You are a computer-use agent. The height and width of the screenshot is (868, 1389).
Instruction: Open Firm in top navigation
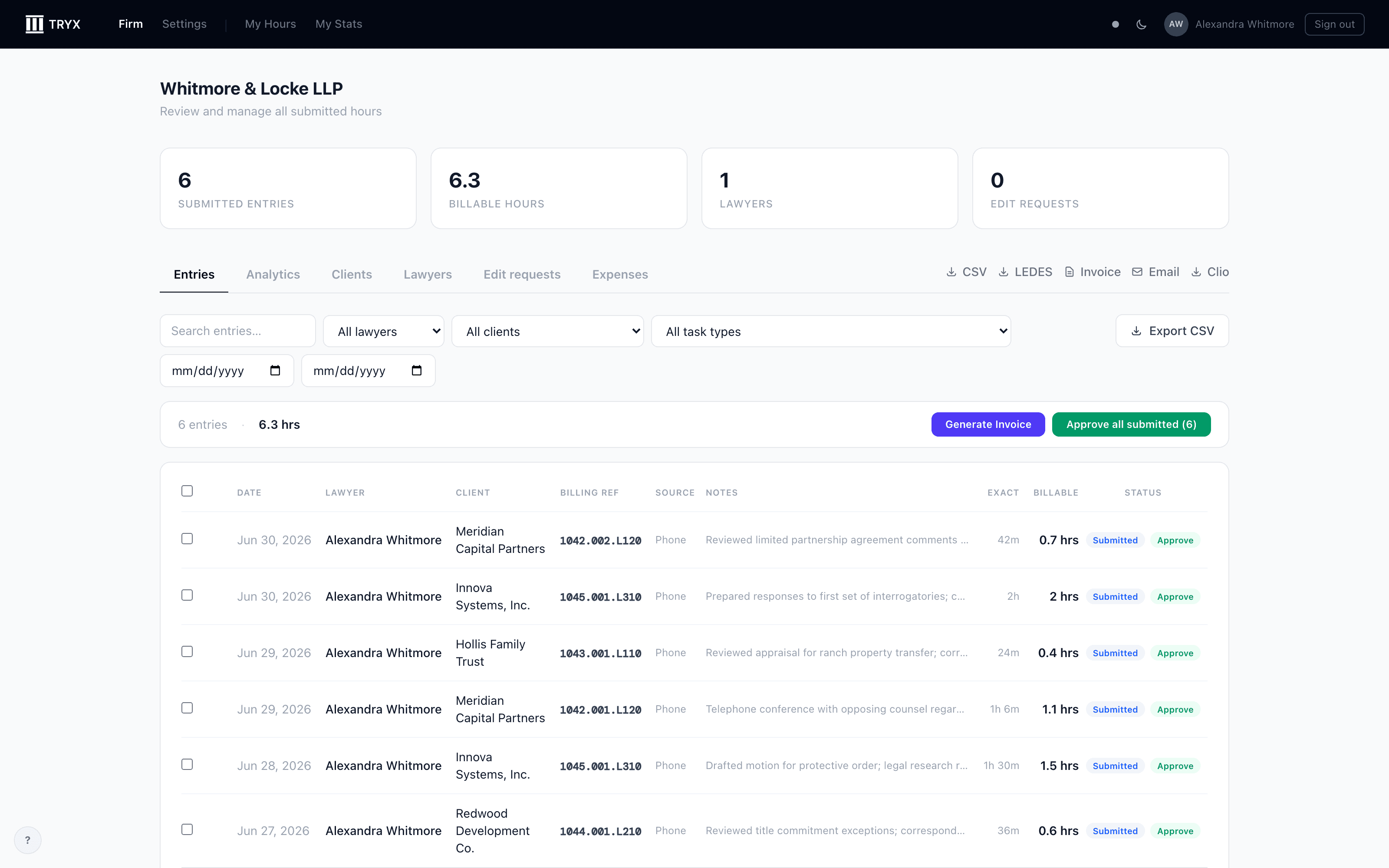(x=131, y=24)
